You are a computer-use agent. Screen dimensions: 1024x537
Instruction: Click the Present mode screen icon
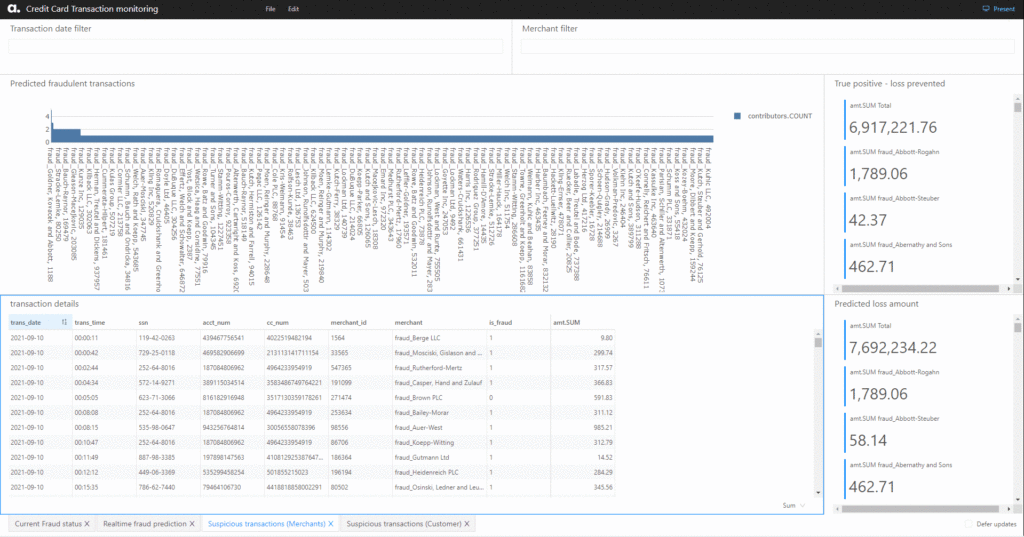click(986, 9)
